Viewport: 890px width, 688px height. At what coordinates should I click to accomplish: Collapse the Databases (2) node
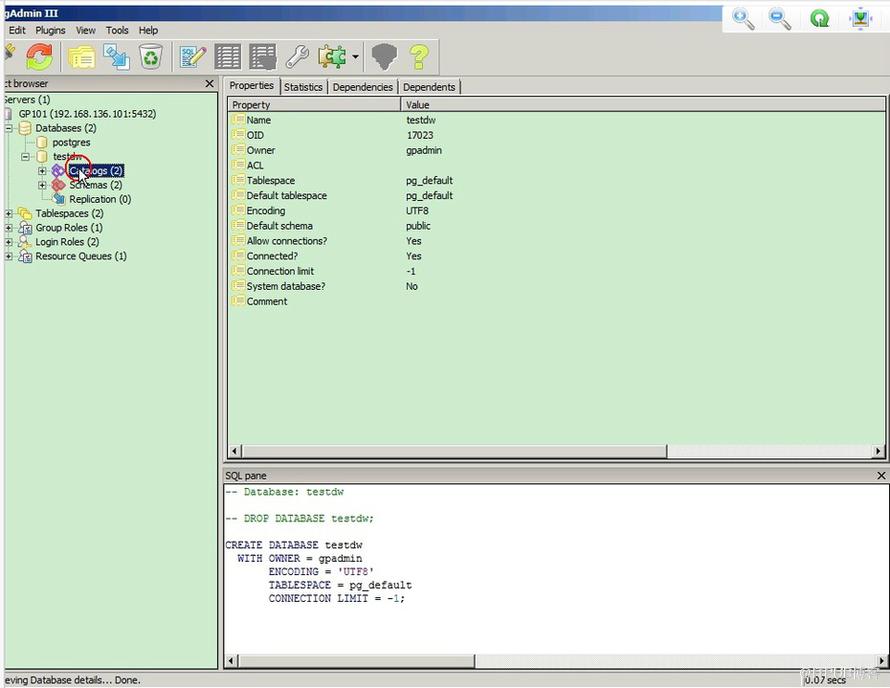click(x=9, y=128)
